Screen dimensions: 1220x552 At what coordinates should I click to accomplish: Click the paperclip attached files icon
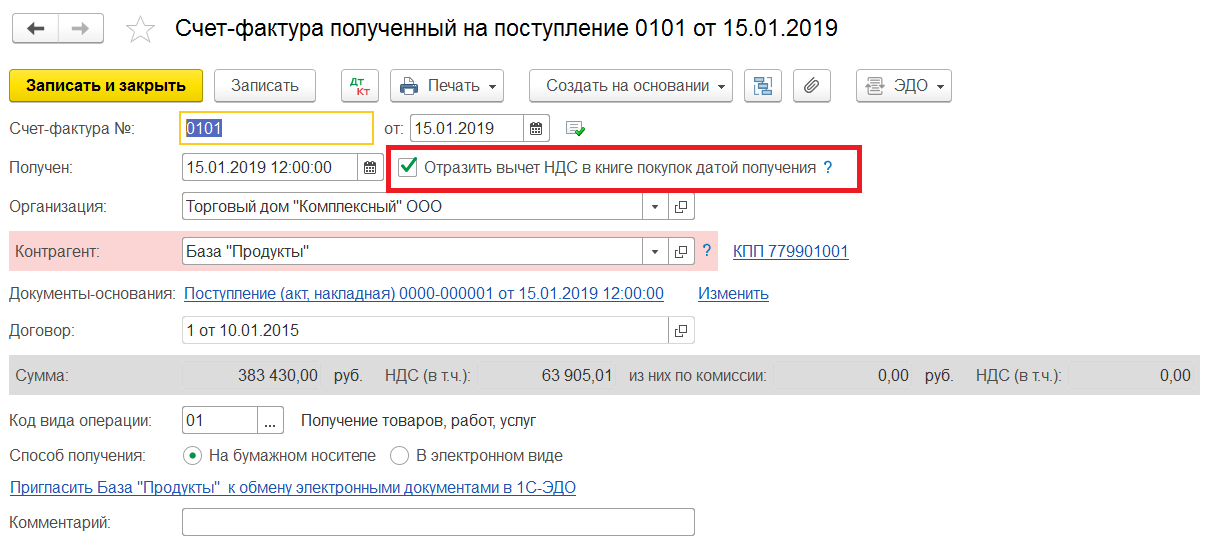point(811,86)
